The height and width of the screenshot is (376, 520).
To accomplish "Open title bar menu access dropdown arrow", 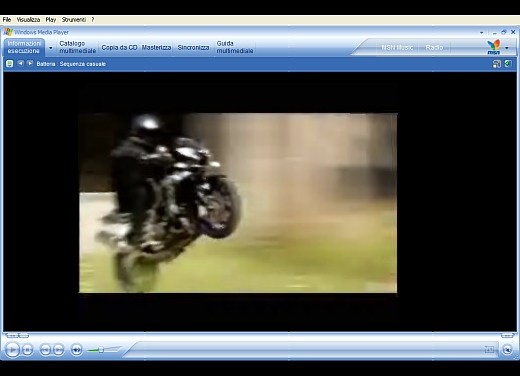I will (482, 33).
